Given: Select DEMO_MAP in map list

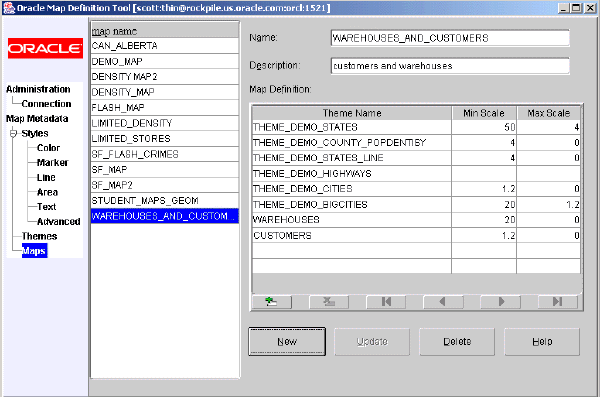Looking at the screenshot, I should point(165,61).
